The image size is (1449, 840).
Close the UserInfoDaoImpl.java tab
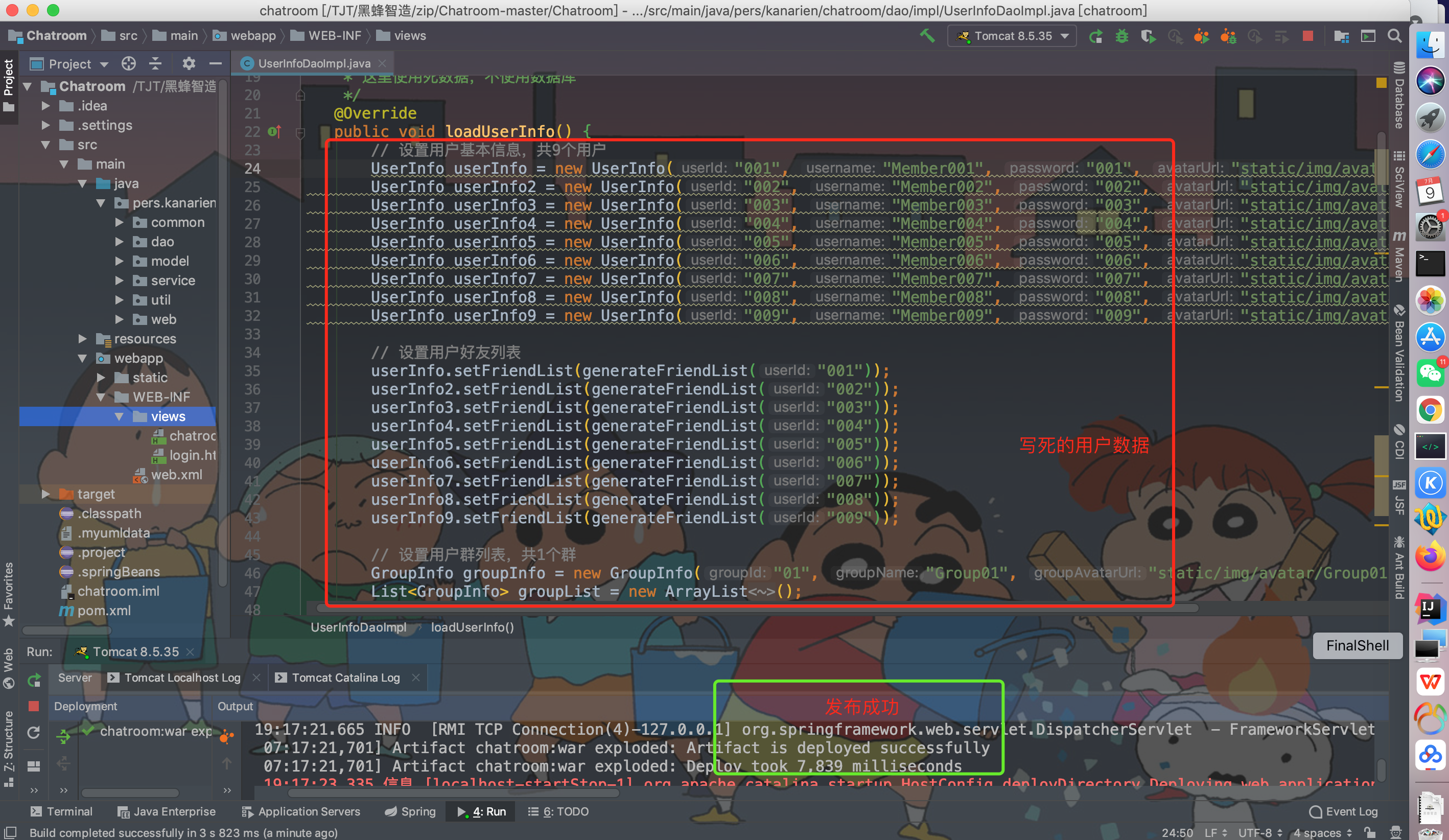click(x=382, y=63)
